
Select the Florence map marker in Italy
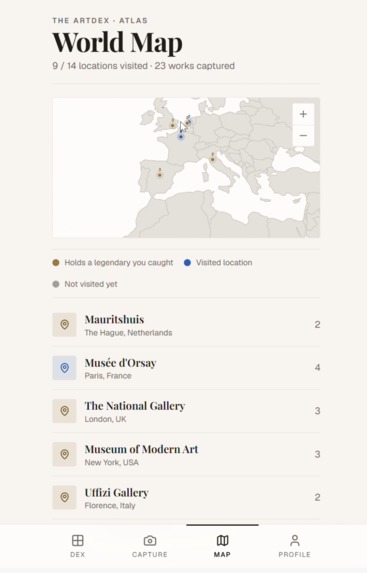tap(212, 159)
